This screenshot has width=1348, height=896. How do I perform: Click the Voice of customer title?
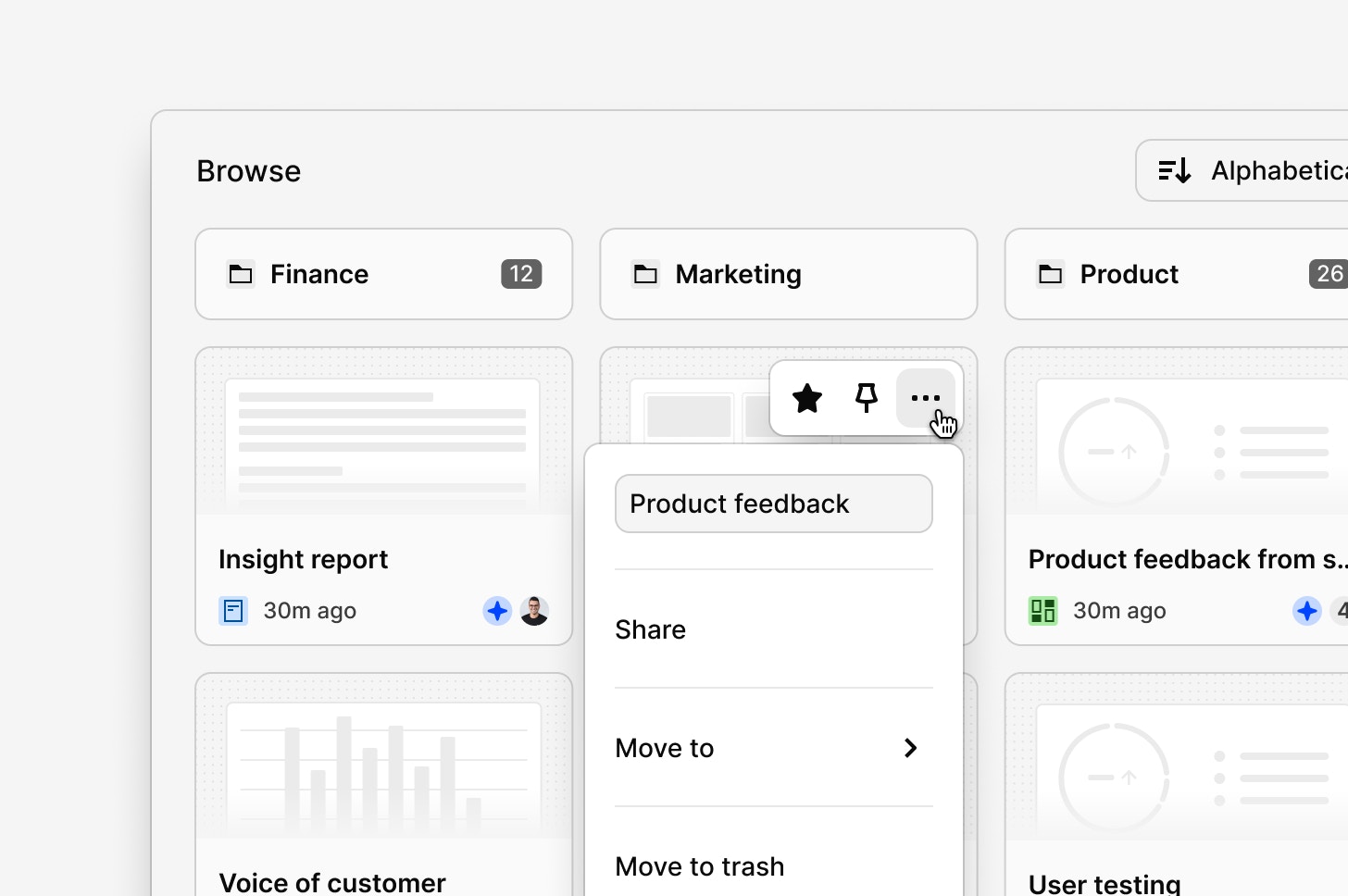tap(332, 882)
